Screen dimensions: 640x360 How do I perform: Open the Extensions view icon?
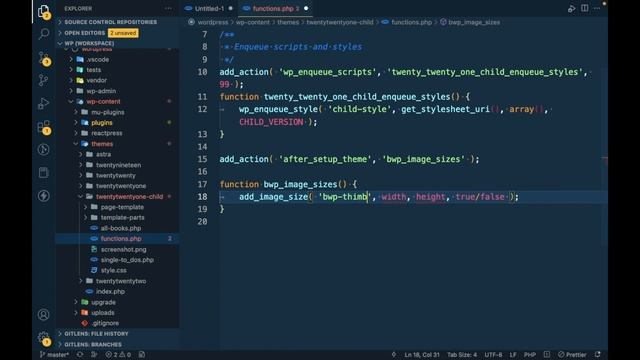coord(44,127)
